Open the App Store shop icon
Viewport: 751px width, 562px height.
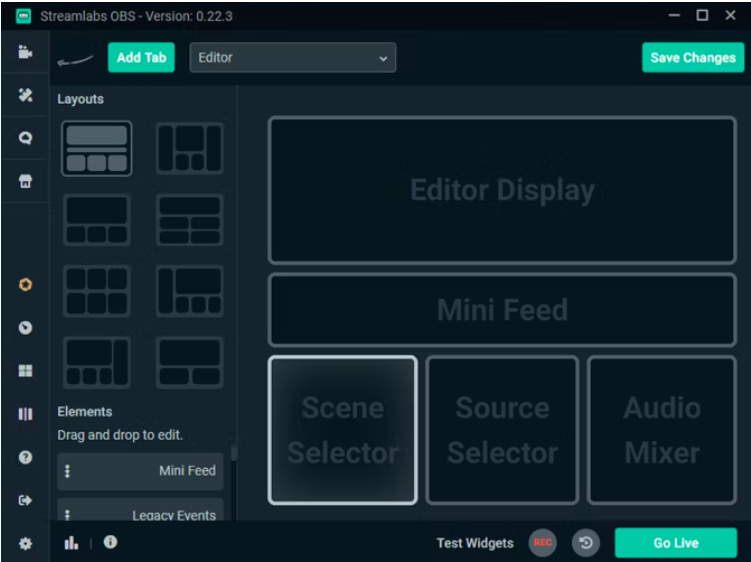click(x=25, y=181)
